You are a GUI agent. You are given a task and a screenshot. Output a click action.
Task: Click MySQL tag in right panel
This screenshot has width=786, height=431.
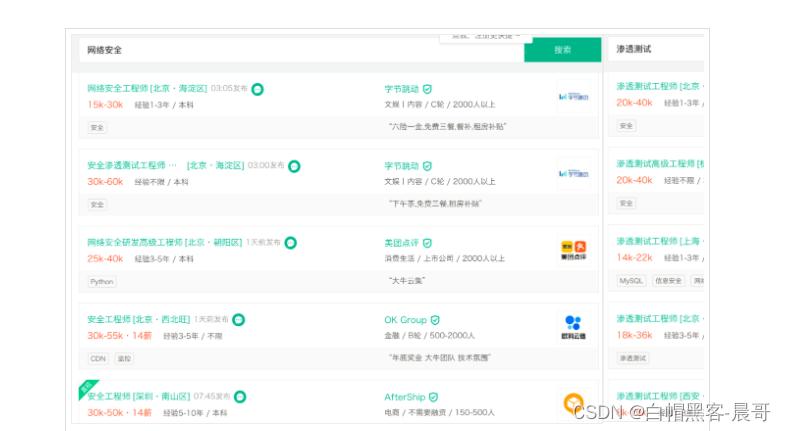pyautogui.click(x=631, y=281)
